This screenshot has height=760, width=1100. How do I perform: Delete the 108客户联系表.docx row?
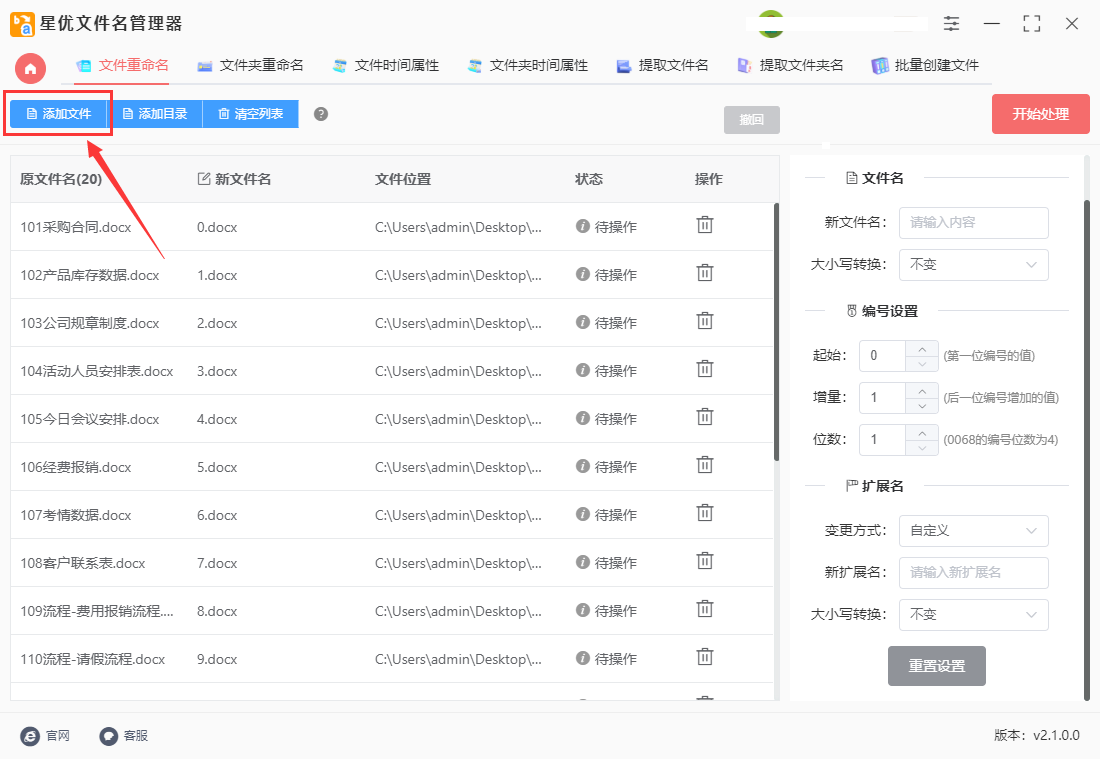pos(704,561)
